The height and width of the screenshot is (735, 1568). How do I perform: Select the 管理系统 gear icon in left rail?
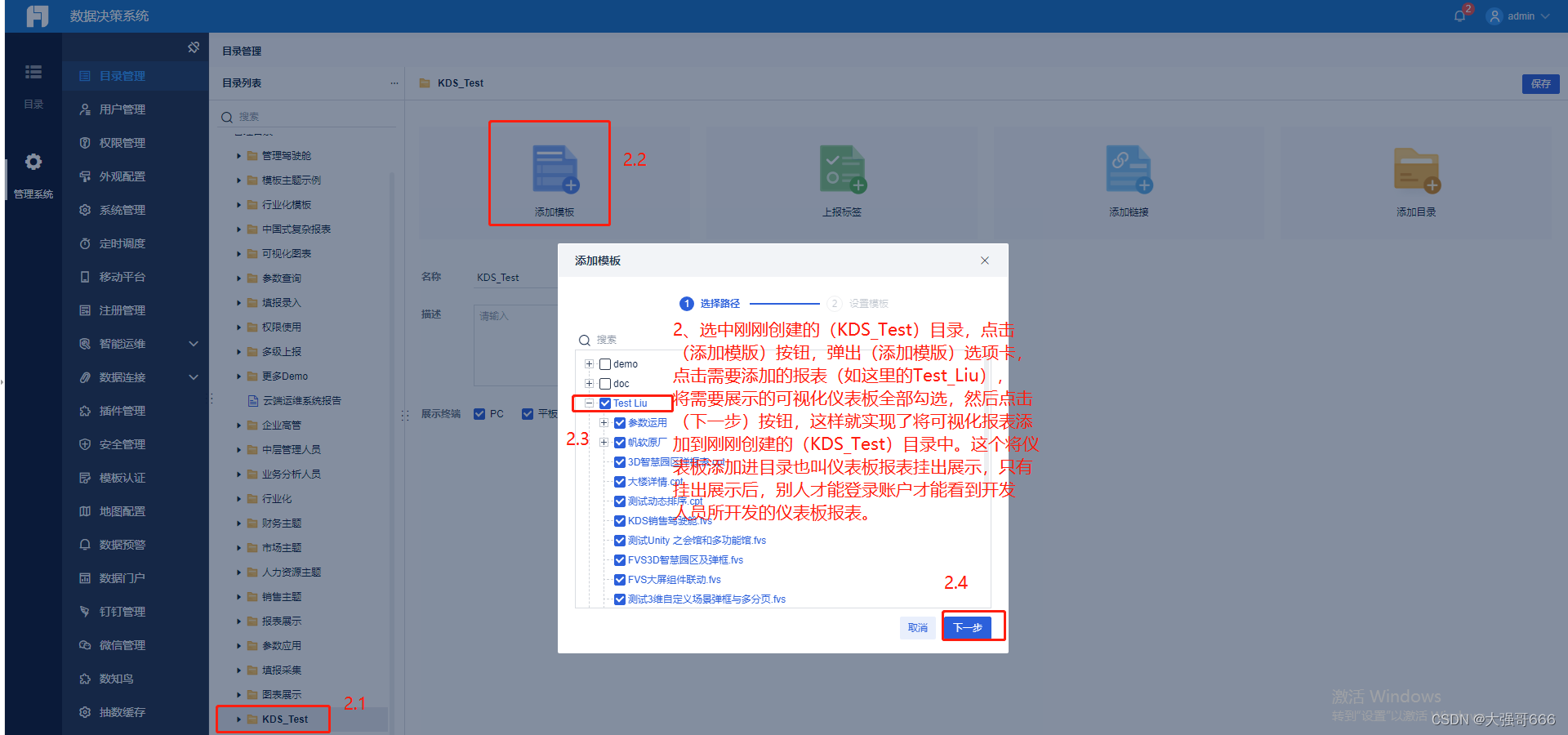click(x=33, y=162)
